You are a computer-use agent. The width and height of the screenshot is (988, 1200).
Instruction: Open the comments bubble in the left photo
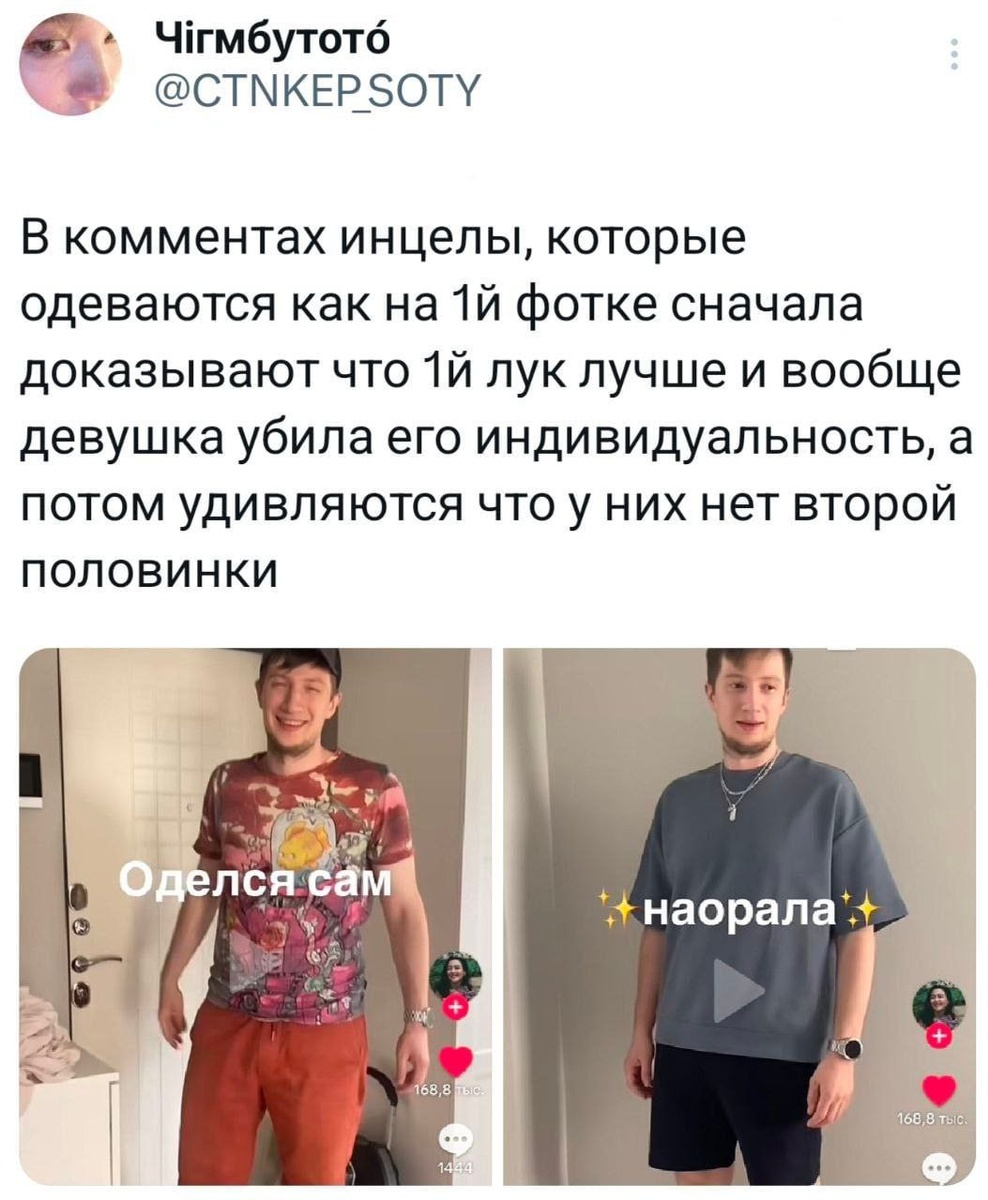point(456,1141)
